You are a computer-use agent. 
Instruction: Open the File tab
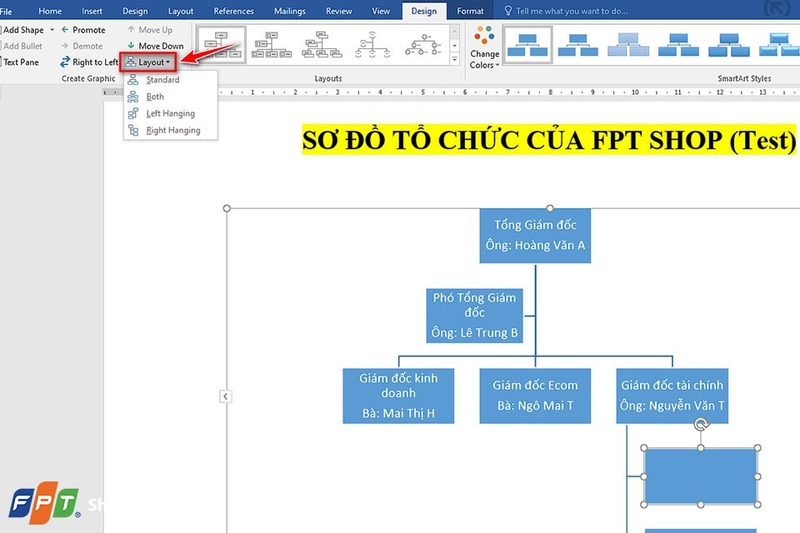(x=6, y=11)
